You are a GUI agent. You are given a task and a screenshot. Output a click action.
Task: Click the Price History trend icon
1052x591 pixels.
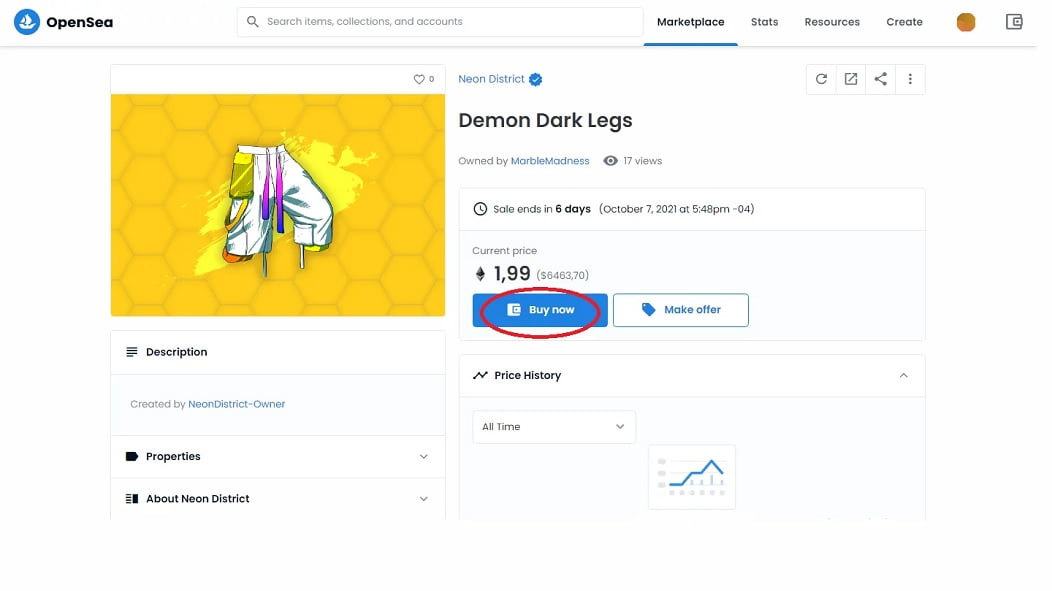pyautogui.click(x=480, y=376)
